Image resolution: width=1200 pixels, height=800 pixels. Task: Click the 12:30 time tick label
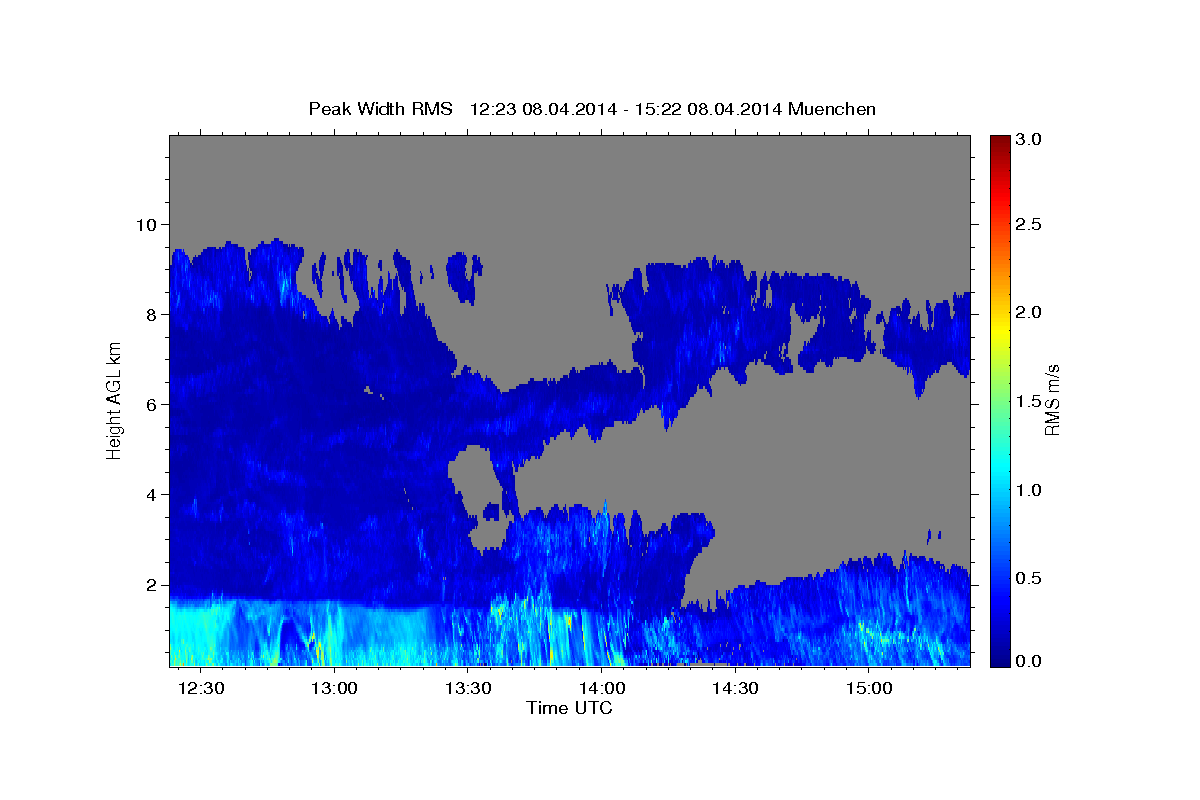click(200, 689)
